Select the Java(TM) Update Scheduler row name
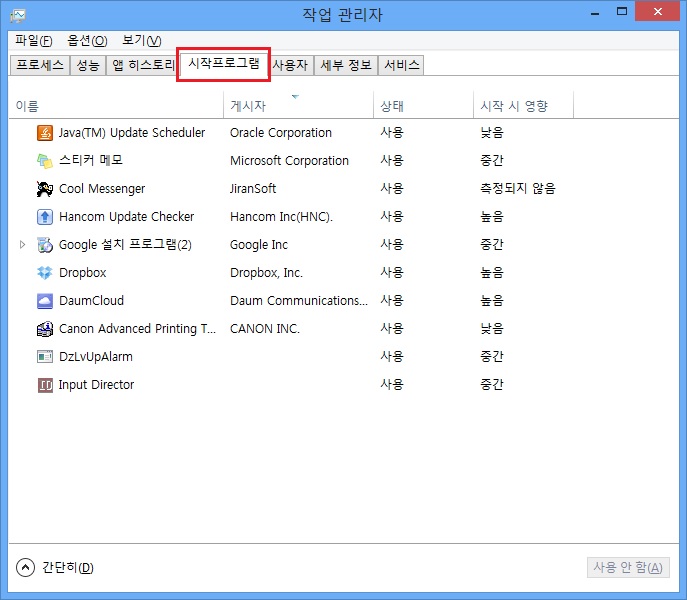Viewport: 687px width, 600px height. [132, 132]
